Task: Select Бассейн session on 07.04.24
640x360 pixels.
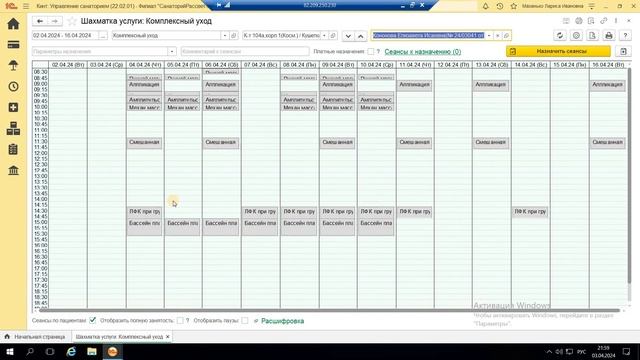Action: pos(260,227)
